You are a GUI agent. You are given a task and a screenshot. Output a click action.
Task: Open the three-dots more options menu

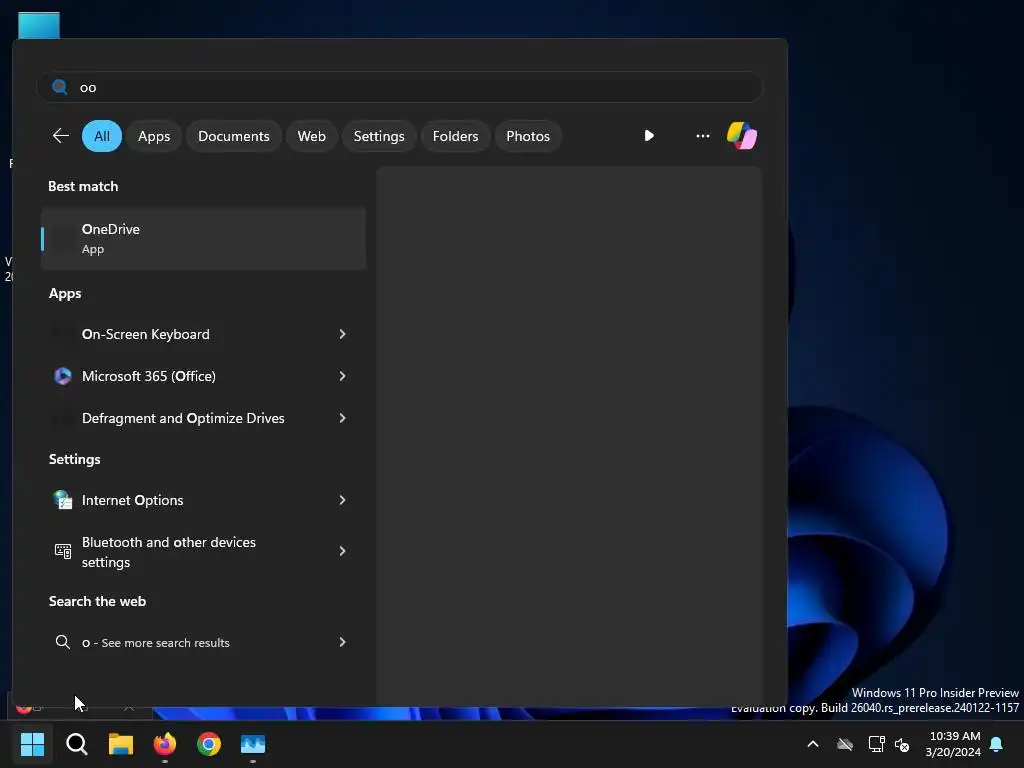point(703,136)
